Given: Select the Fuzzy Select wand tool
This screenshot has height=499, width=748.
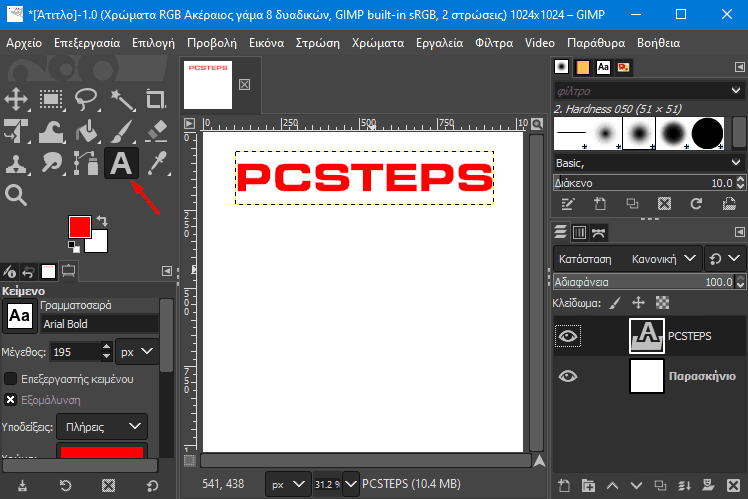Looking at the screenshot, I should 122,100.
